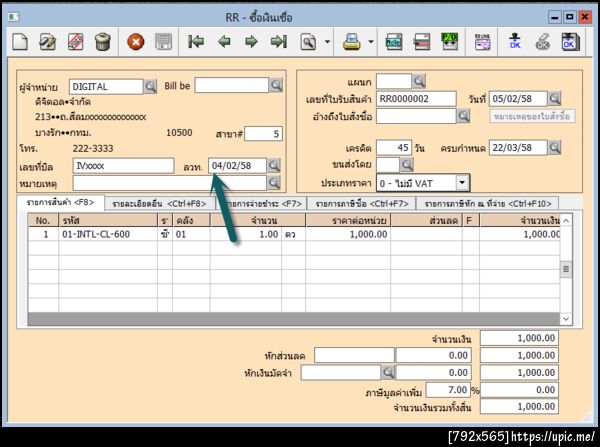Click the table vertical scrollbar thumb
This screenshot has width=600, height=447.
[x=566, y=269]
